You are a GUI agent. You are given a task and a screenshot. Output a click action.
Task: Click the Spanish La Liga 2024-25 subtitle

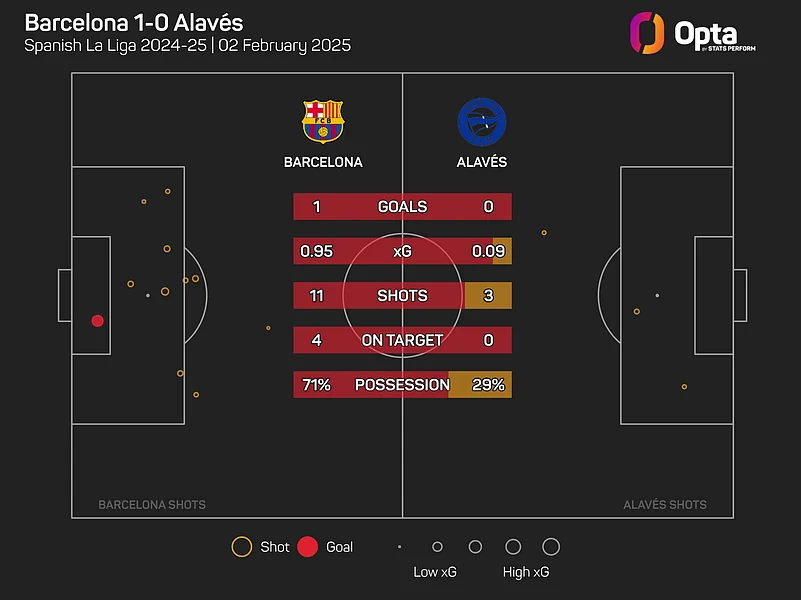coord(188,46)
